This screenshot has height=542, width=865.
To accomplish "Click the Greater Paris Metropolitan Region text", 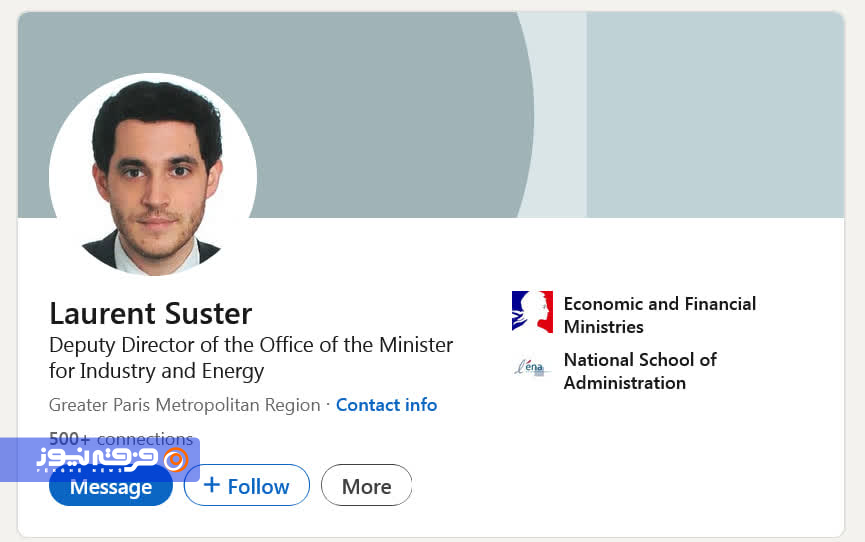I will (x=184, y=405).
